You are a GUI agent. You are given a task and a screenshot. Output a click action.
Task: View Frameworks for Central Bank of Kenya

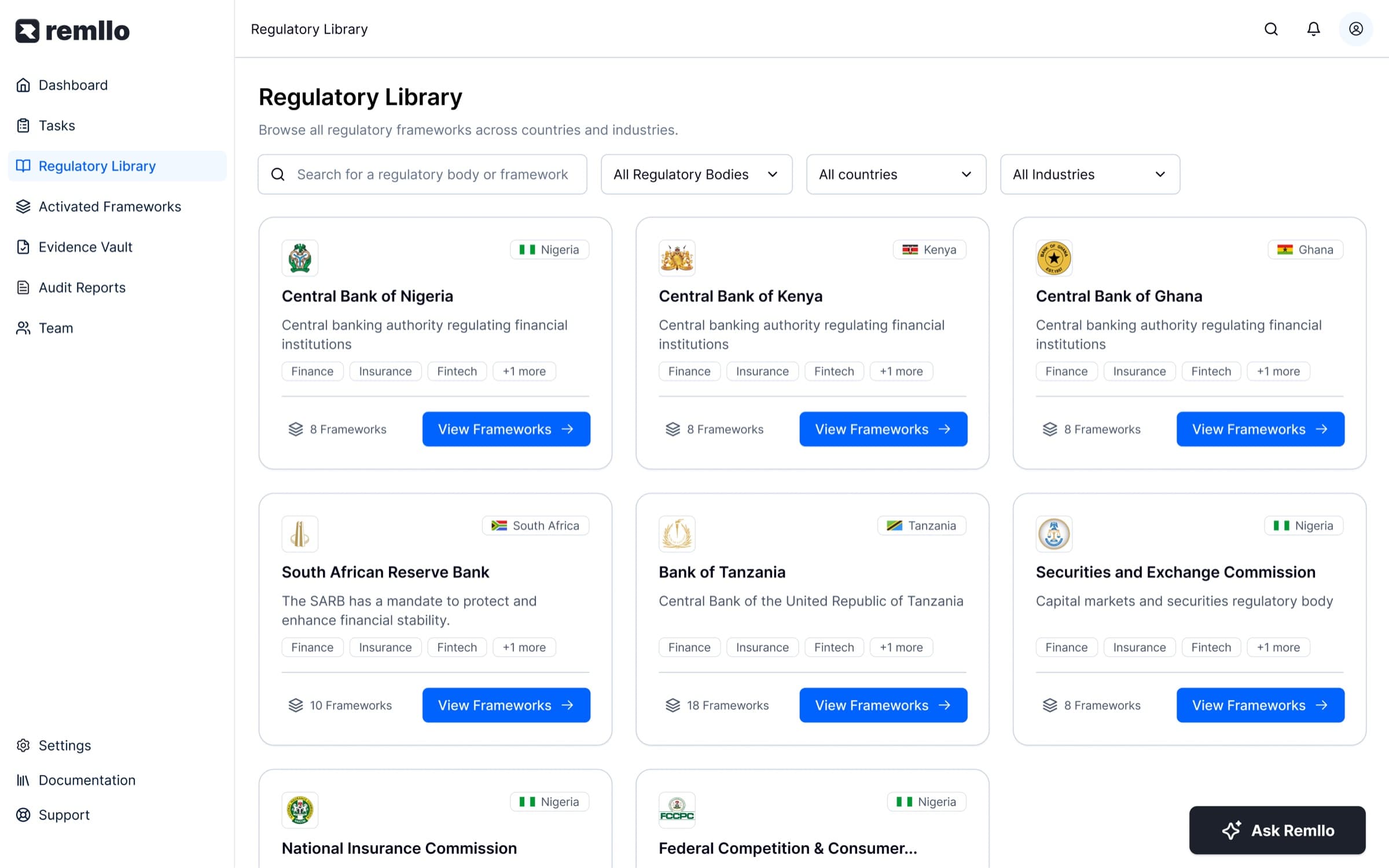(x=883, y=429)
